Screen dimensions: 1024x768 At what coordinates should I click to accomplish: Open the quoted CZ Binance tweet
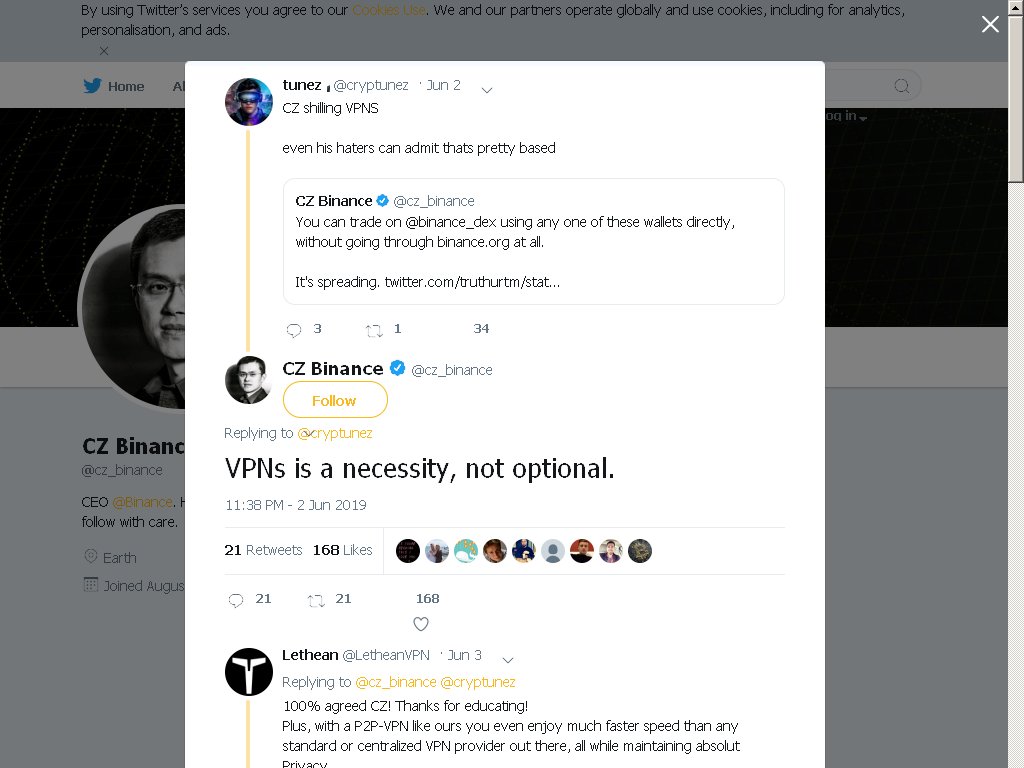pyautogui.click(x=534, y=241)
